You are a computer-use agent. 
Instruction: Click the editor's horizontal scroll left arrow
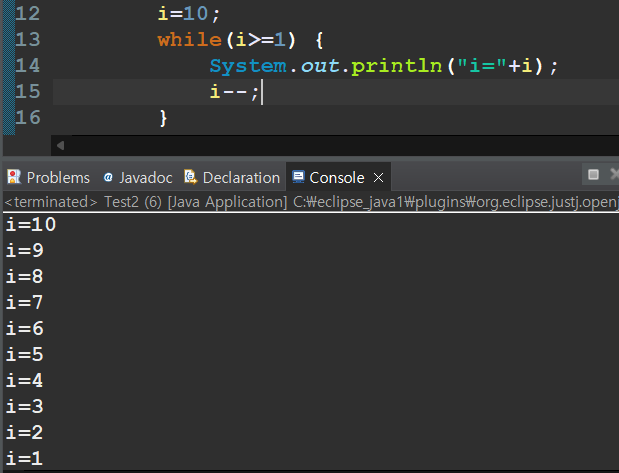pos(60,146)
